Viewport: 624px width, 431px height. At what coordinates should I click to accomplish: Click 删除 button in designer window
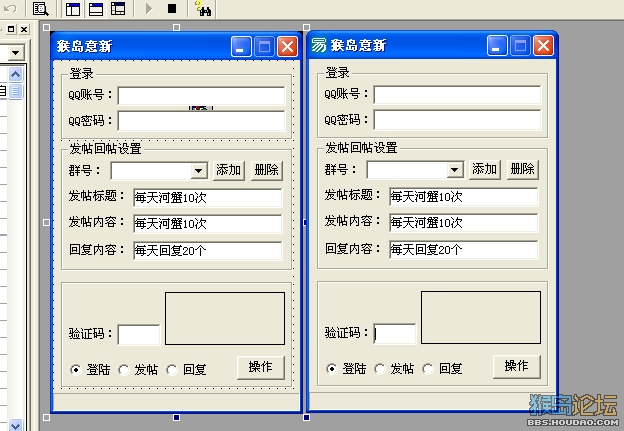click(267, 170)
